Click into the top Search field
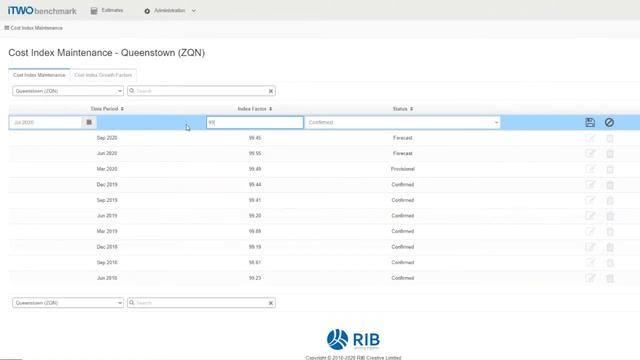Image resolution: width=640 pixels, height=360 pixels. (x=201, y=91)
